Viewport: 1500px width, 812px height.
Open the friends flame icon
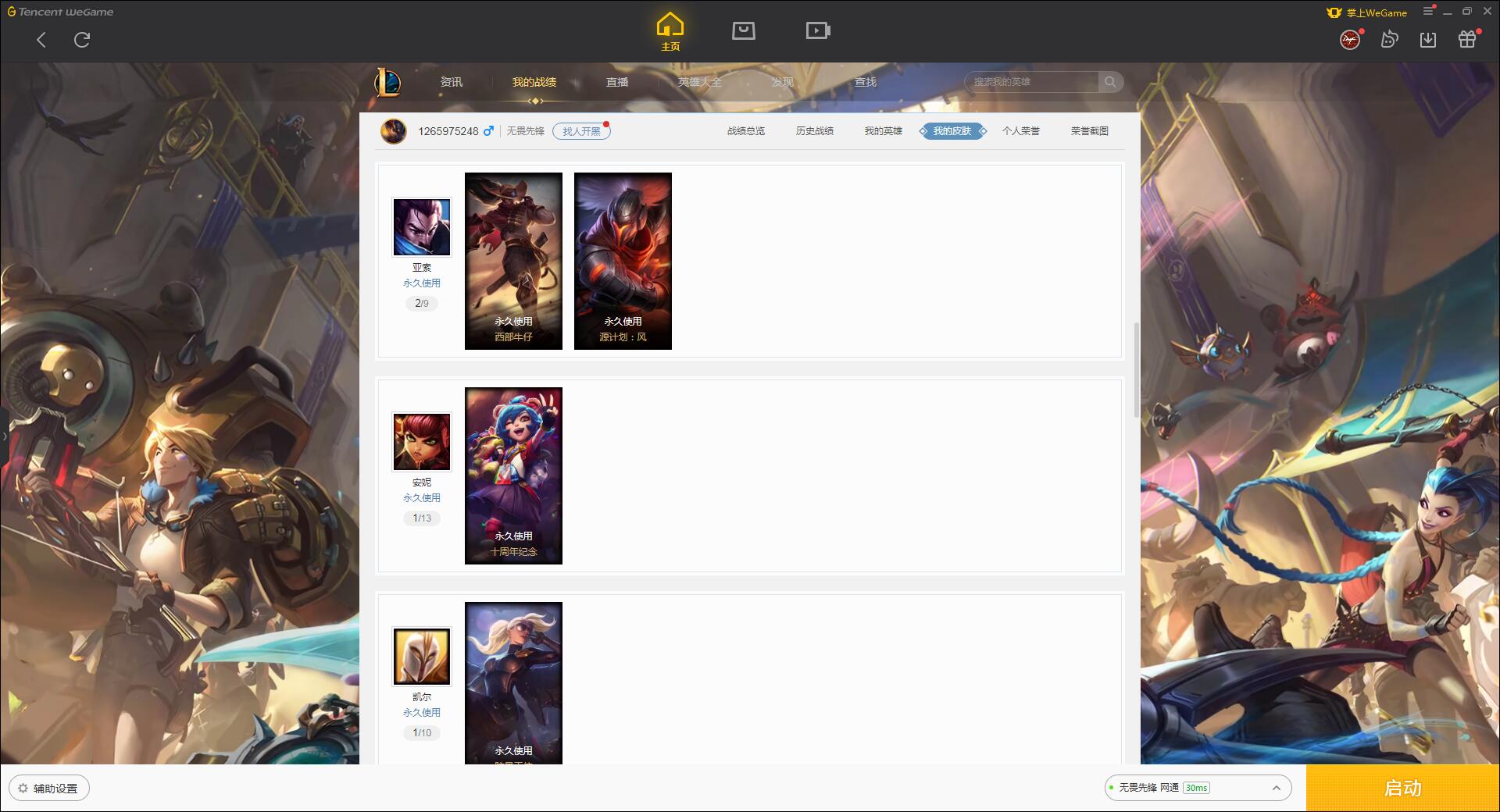coord(1389,39)
